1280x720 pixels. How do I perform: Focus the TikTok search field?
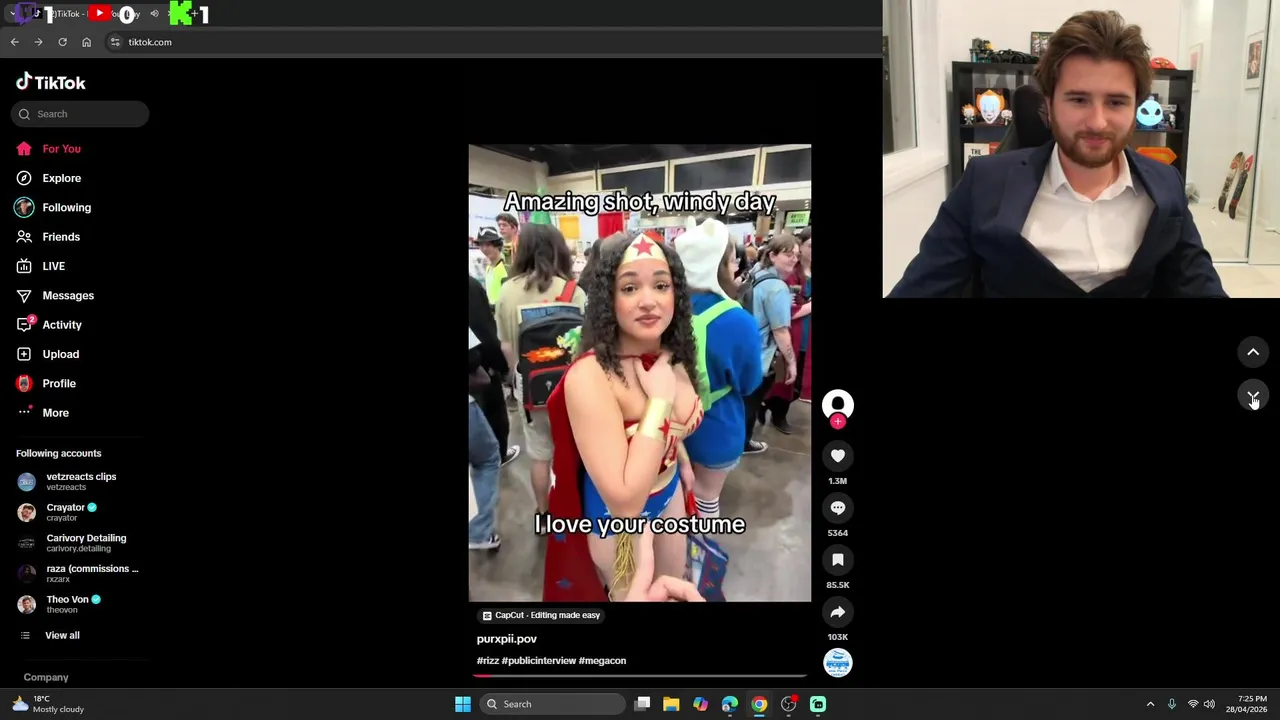(x=80, y=114)
